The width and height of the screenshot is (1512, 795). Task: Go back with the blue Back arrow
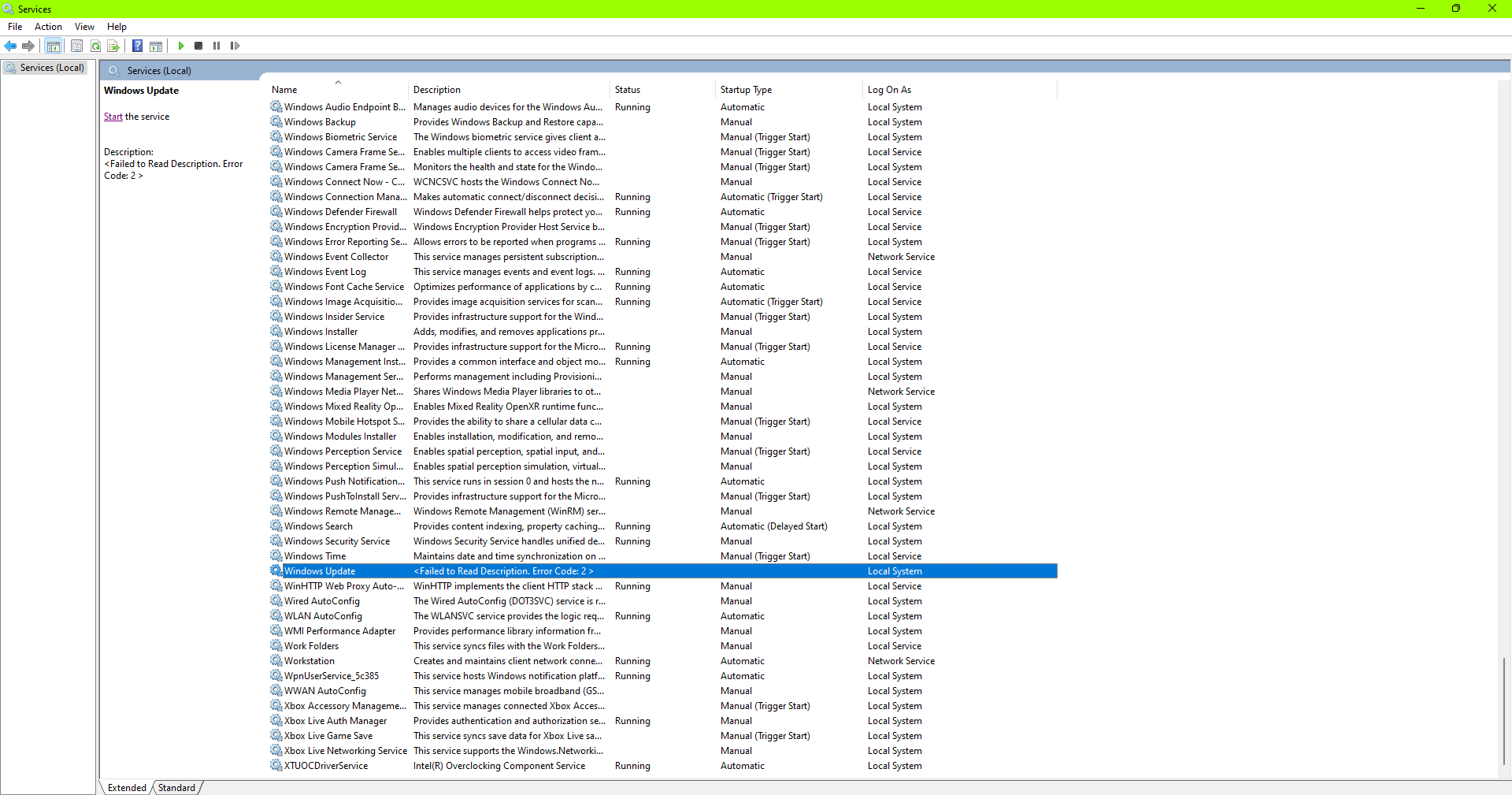tap(10, 46)
